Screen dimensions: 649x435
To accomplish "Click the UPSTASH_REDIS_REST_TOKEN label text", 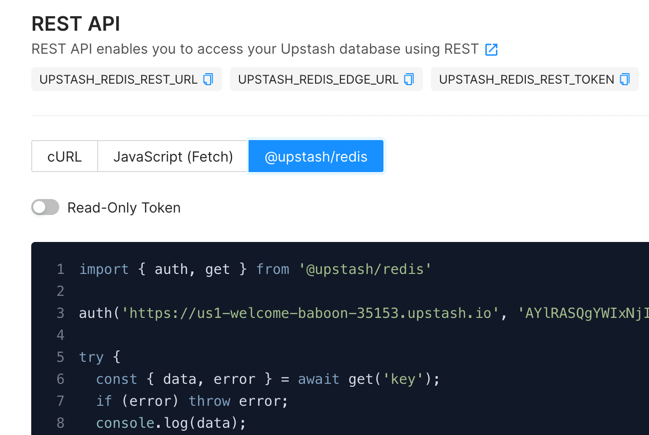I will pos(526,79).
